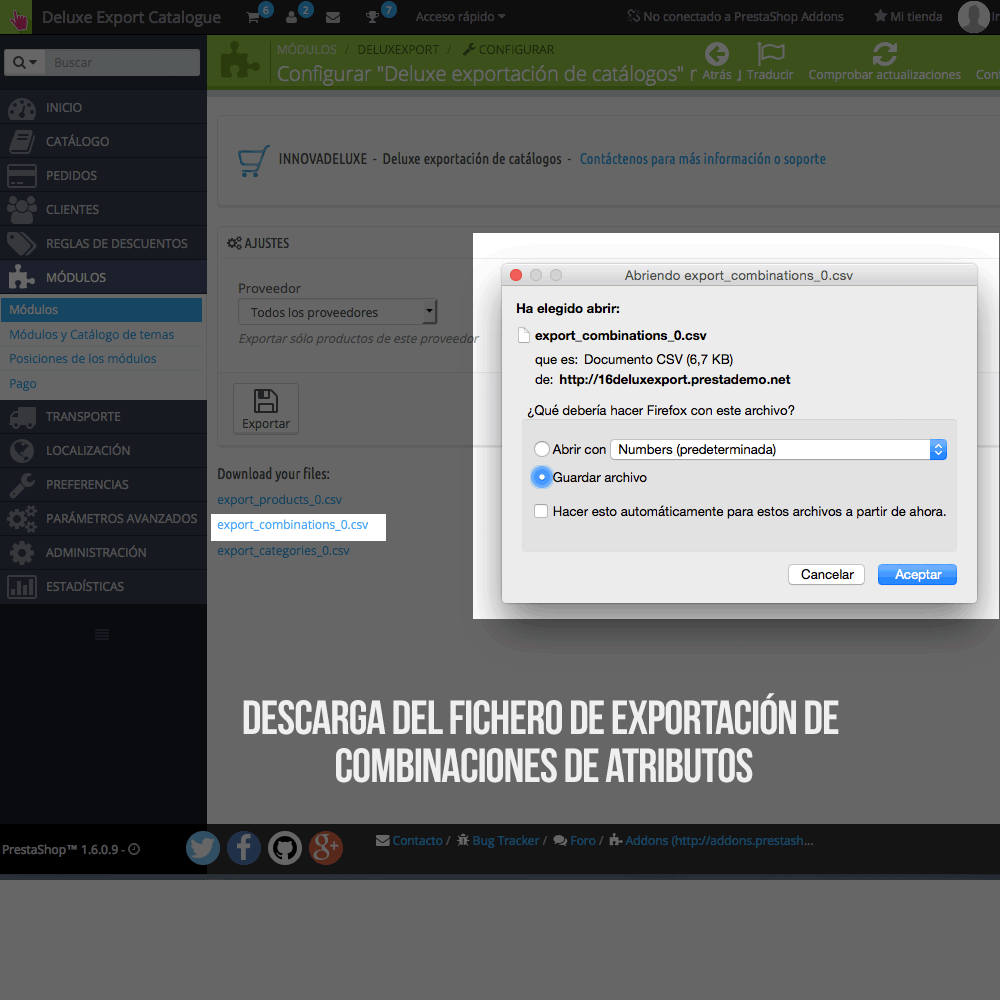The image size is (1000, 1000).
Task: Close the Abriendo export_combinations dialog
Action: point(516,275)
